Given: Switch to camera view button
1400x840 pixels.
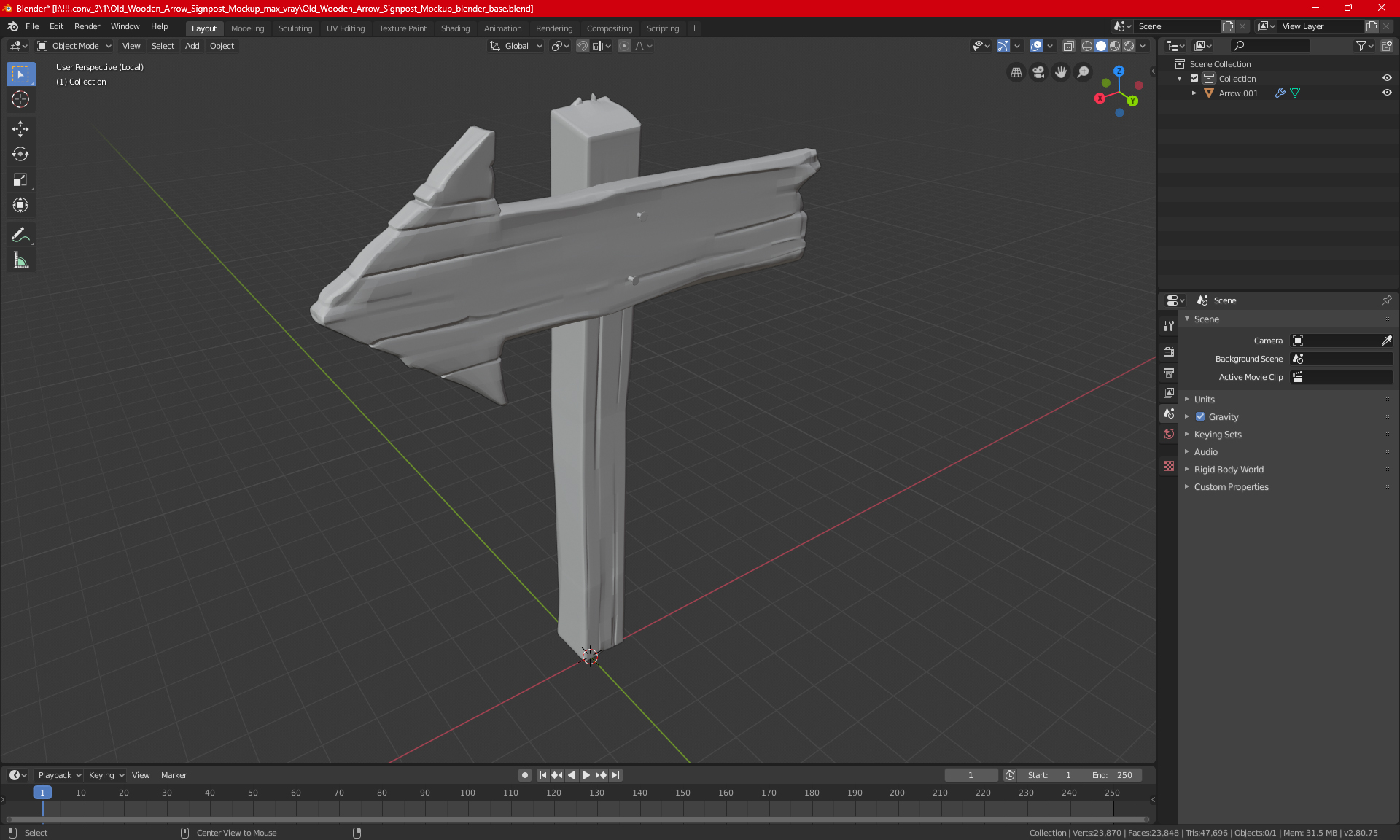Looking at the screenshot, I should 1038,72.
